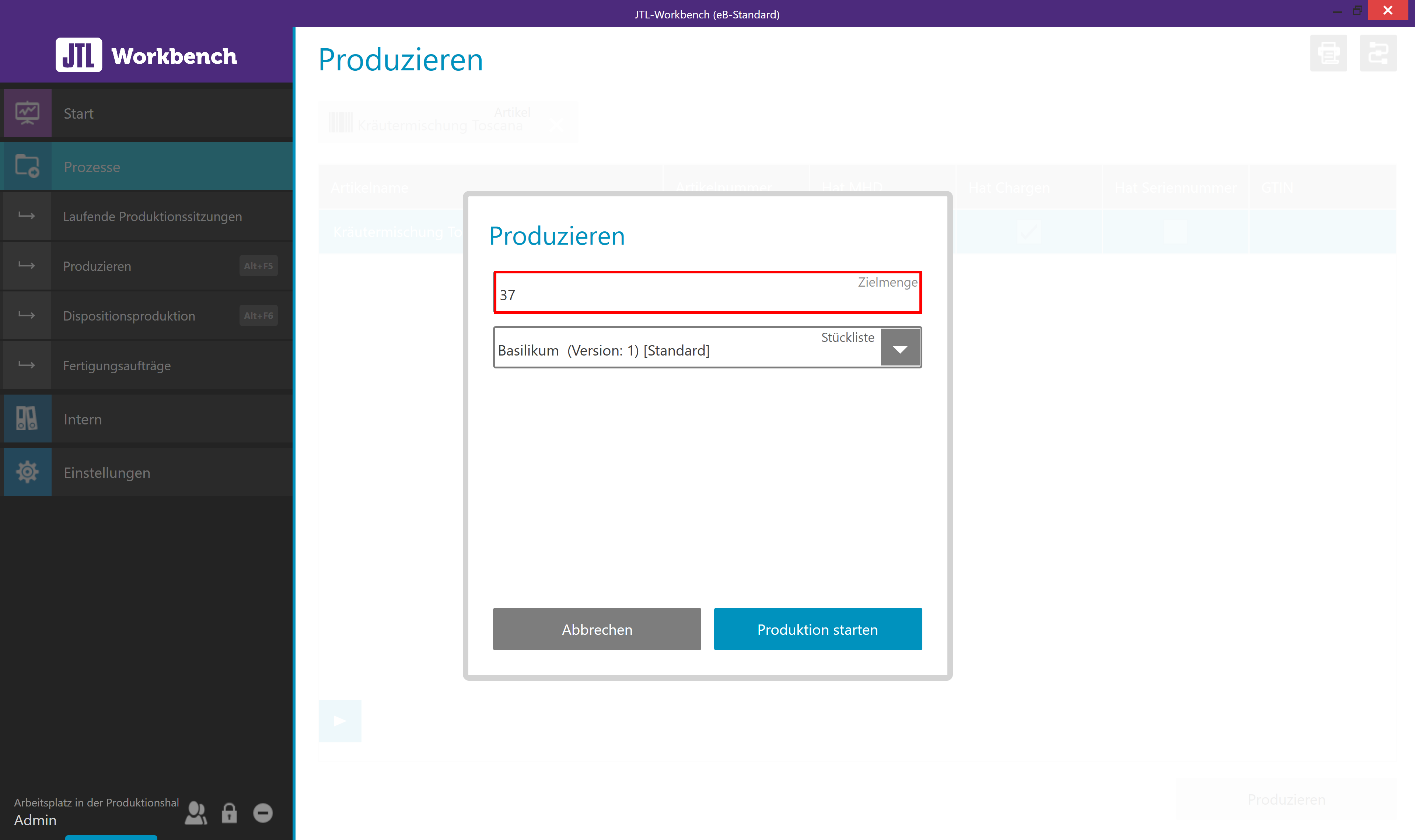Go to Fertigungsaufträge menu entry
The image size is (1415, 840).
[x=116, y=366]
